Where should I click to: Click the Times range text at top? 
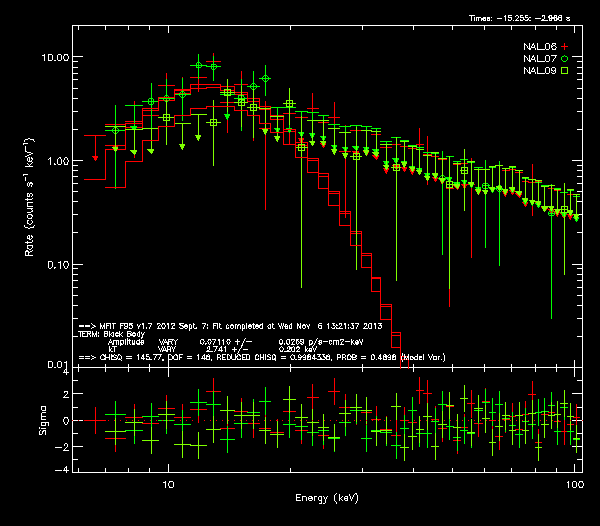pos(523,19)
